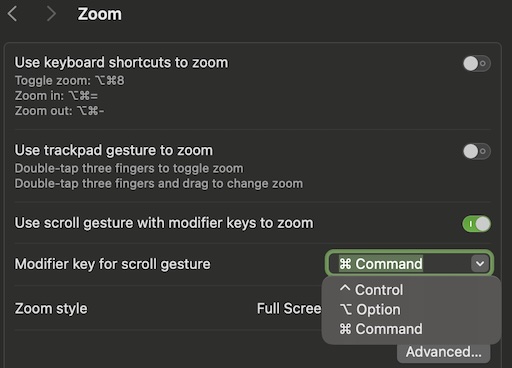Open the Zoom style Full Screen dropdown

[x=289, y=308]
